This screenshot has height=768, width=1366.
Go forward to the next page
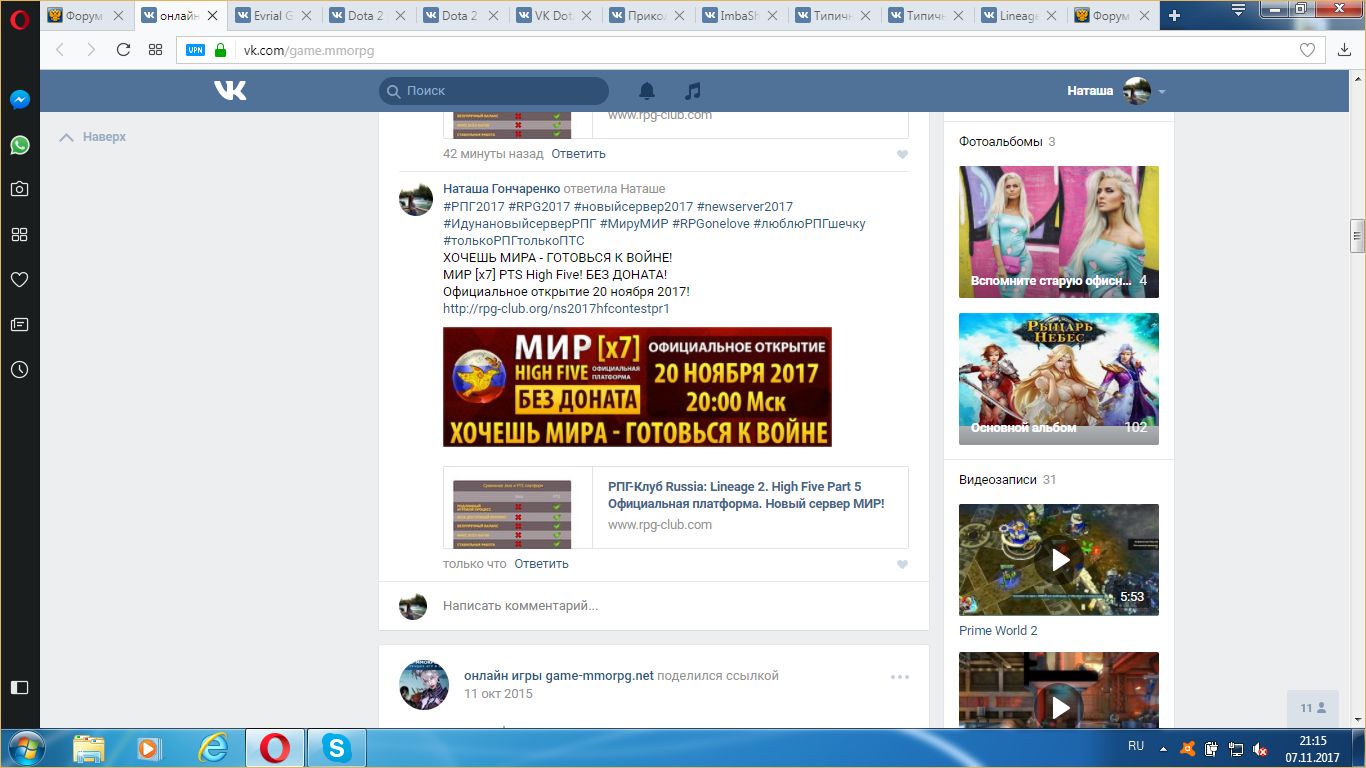pos(91,50)
